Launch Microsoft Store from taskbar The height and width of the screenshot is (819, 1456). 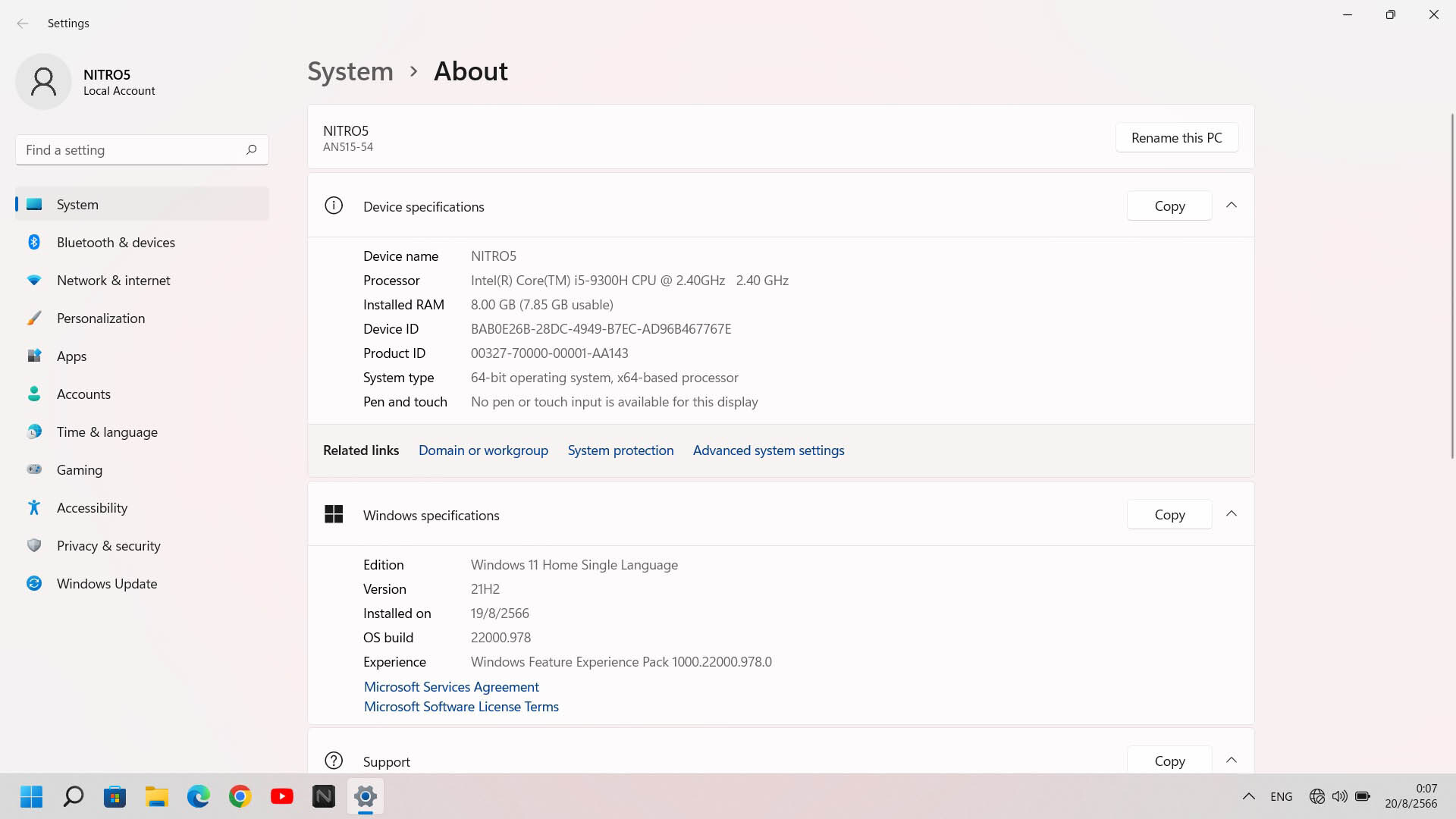(115, 796)
